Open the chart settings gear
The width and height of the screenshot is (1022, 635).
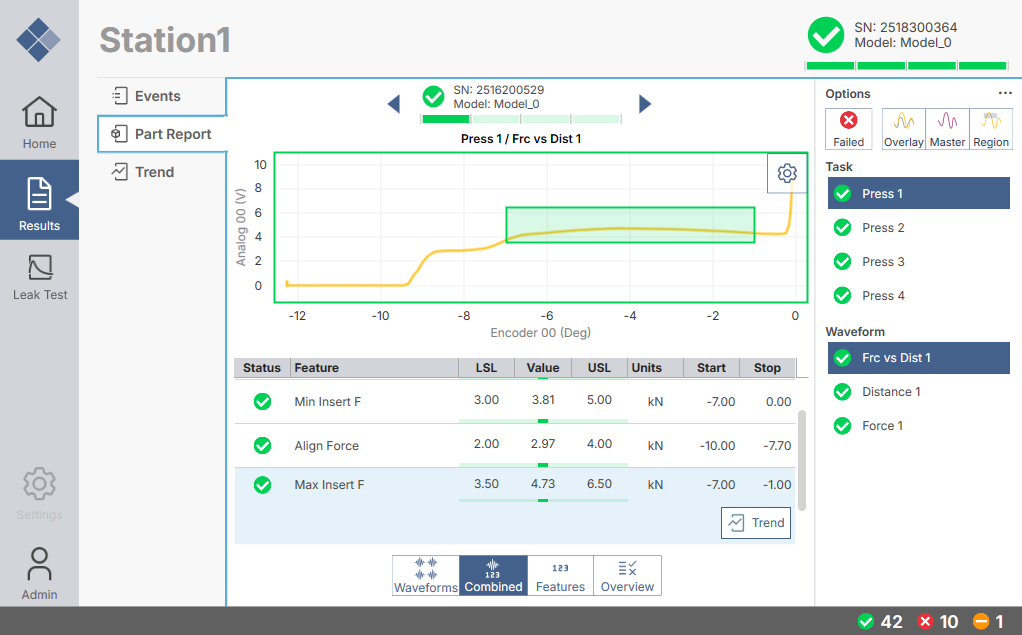(x=787, y=173)
